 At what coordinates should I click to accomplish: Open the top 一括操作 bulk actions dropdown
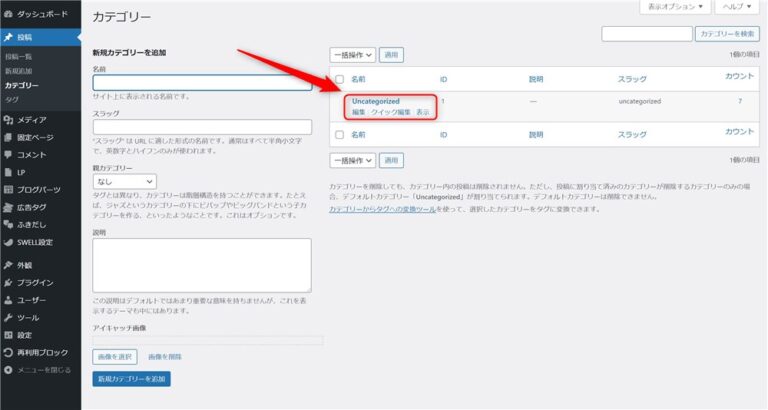tap(352, 54)
